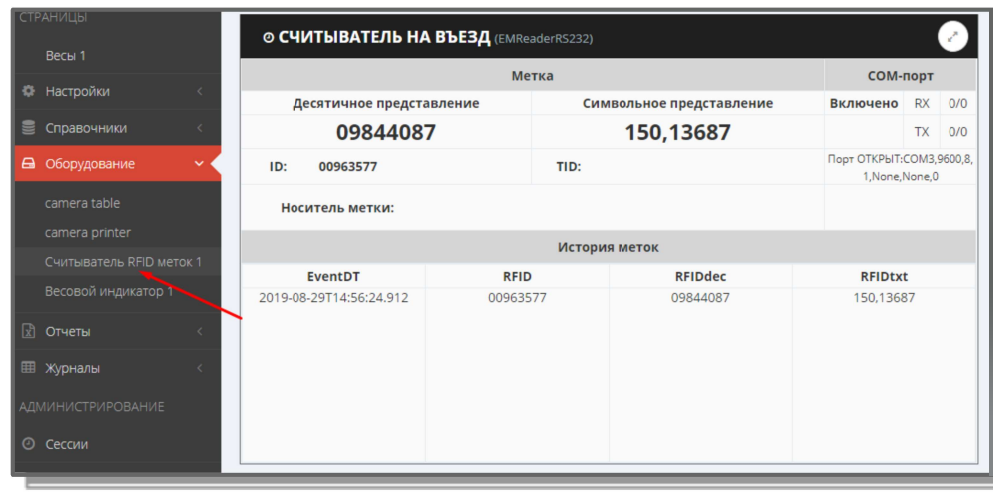Collapse the Оборудование chevron
993x494 pixels.
[199, 164]
